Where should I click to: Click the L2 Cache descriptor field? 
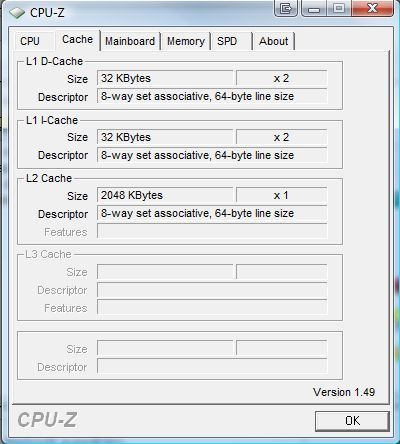[212, 213]
